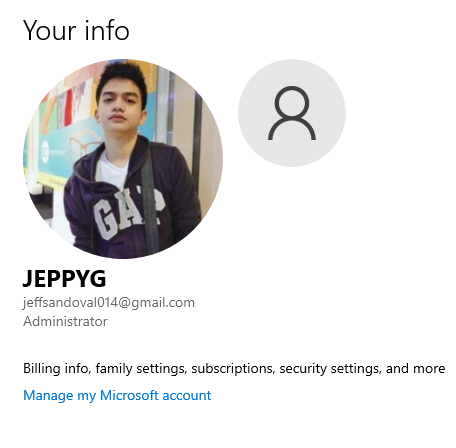Open the Manage my Microsoft account link
Image resolution: width=456 pixels, height=448 pixels.
(x=117, y=396)
